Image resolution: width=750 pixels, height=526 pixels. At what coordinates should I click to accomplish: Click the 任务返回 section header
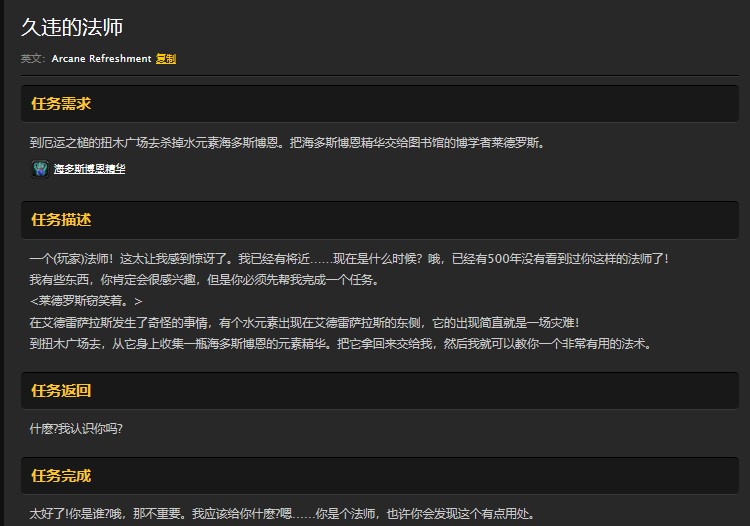coord(380,391)
